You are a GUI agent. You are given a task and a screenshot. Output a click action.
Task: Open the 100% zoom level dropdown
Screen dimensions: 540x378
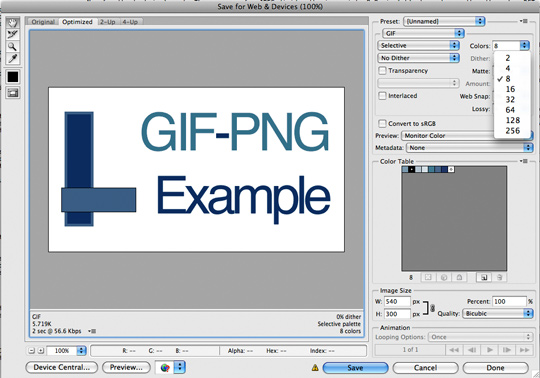pos(66,350)
